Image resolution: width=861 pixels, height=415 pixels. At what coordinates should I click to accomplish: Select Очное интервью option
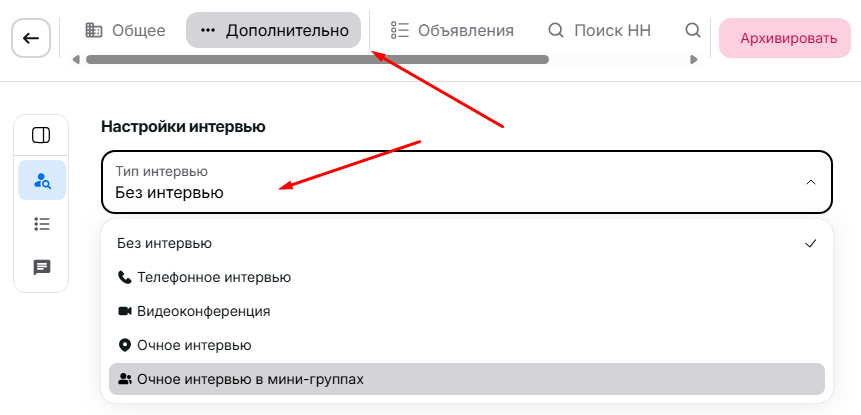(194, 345)
